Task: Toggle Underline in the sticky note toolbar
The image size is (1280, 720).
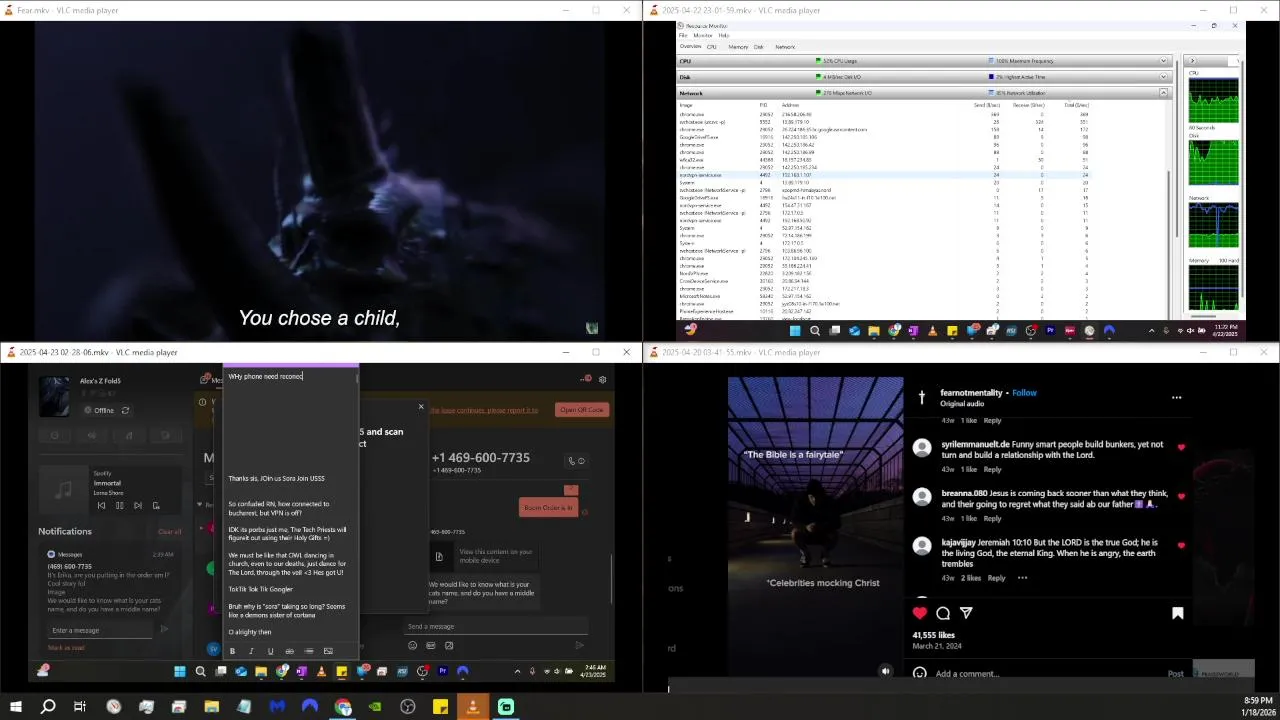Action: click(x=270, y=651)
